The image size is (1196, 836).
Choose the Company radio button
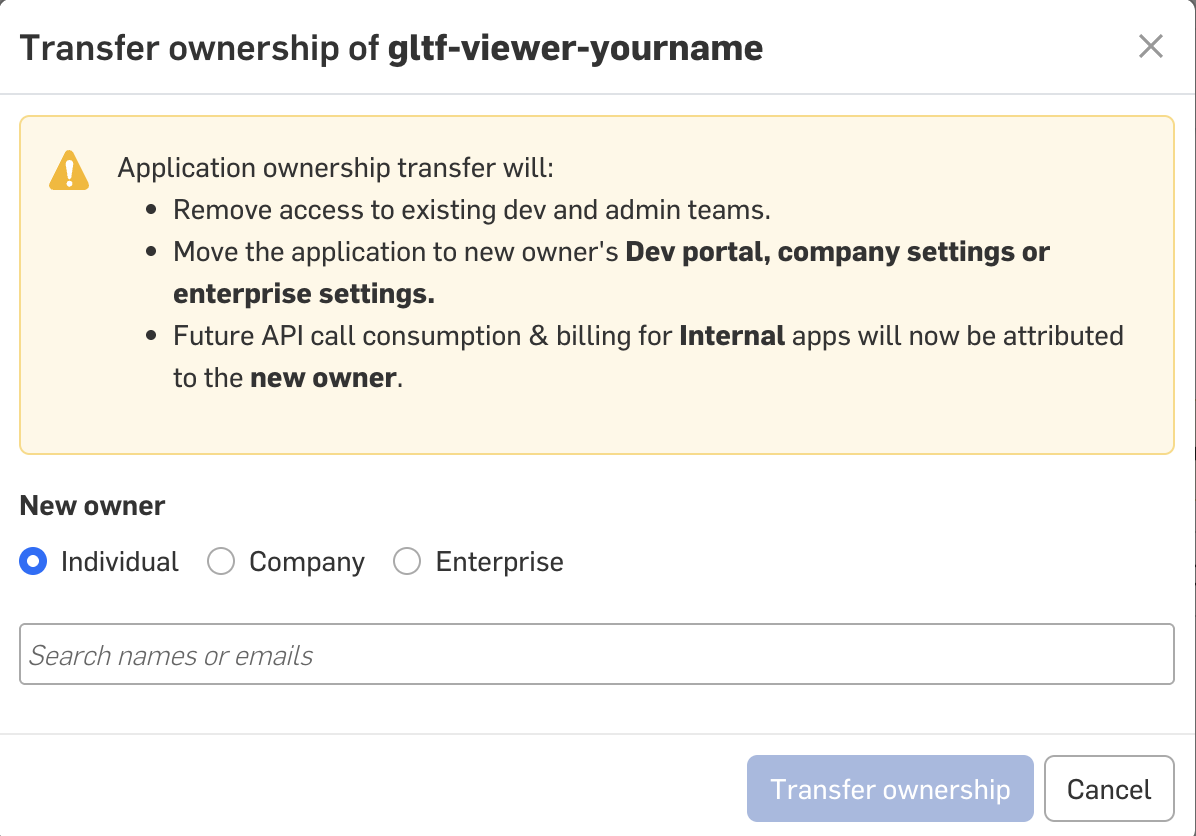(220, 562)
